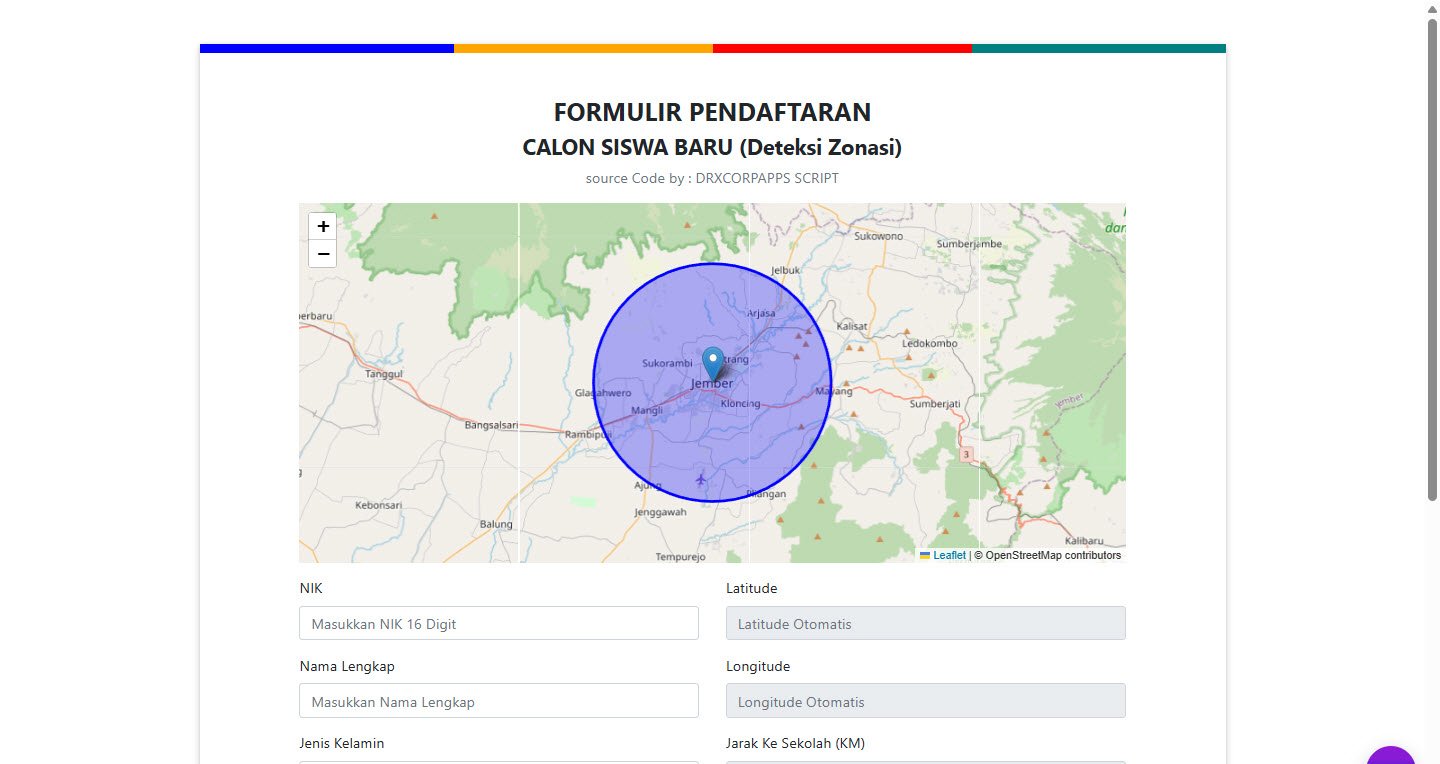Click the route 3 road shield on map
The image size is (1440, 764).
click(x=966, y=454)
